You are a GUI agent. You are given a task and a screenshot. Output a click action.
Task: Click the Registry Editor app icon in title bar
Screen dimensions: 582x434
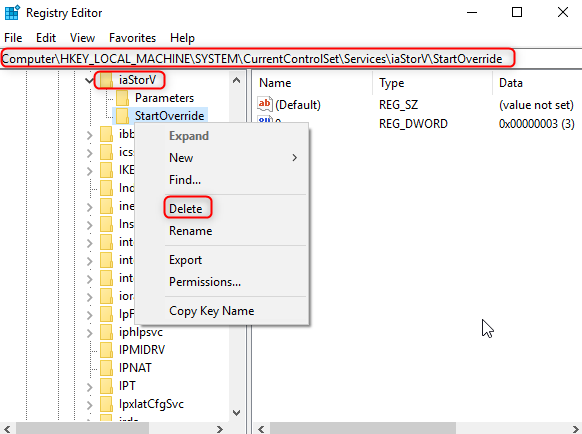point(12,13)
